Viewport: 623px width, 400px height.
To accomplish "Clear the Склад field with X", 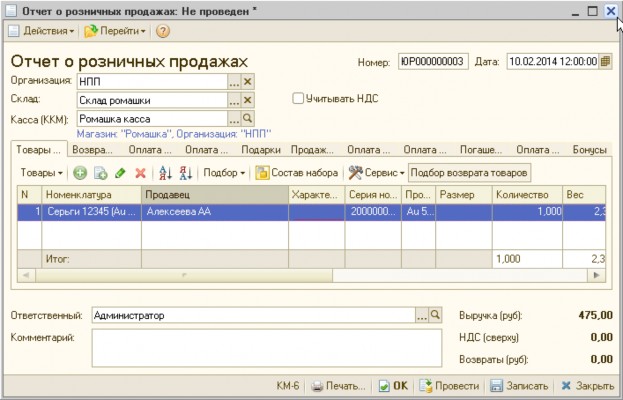I will pyautogui.click(x=248, y=100).
